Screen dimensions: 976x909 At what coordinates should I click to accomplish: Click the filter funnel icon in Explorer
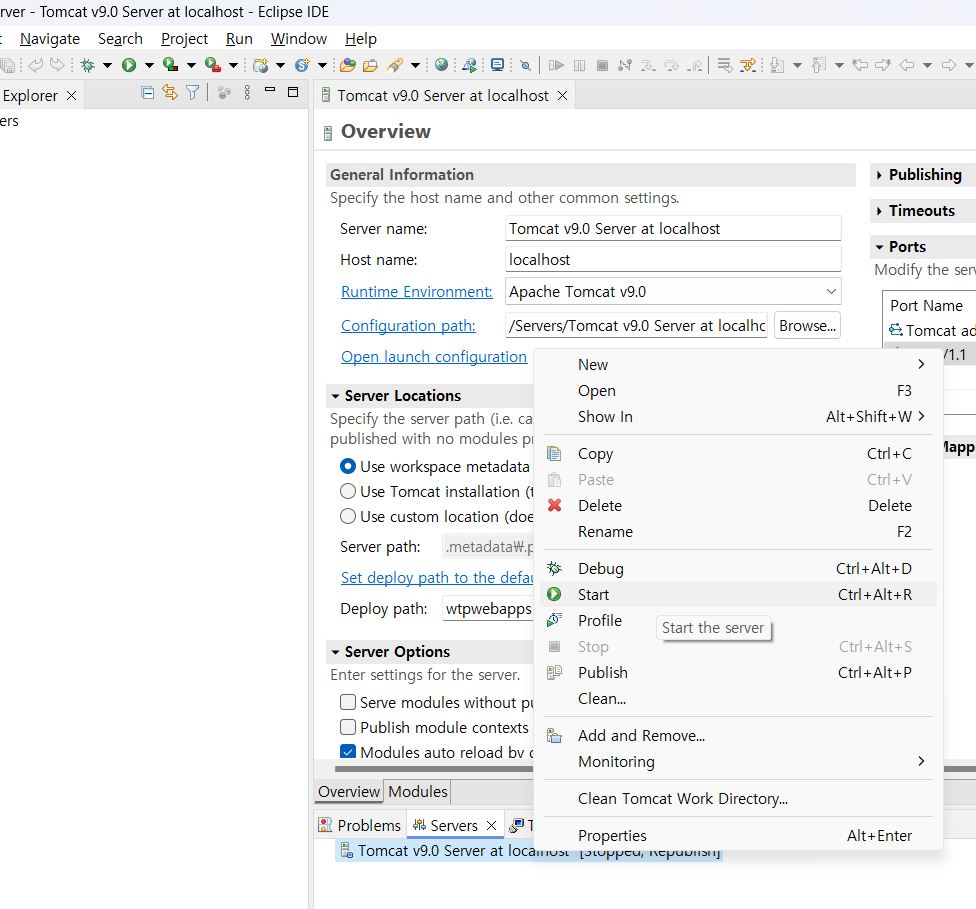click(x=193, y=93)
